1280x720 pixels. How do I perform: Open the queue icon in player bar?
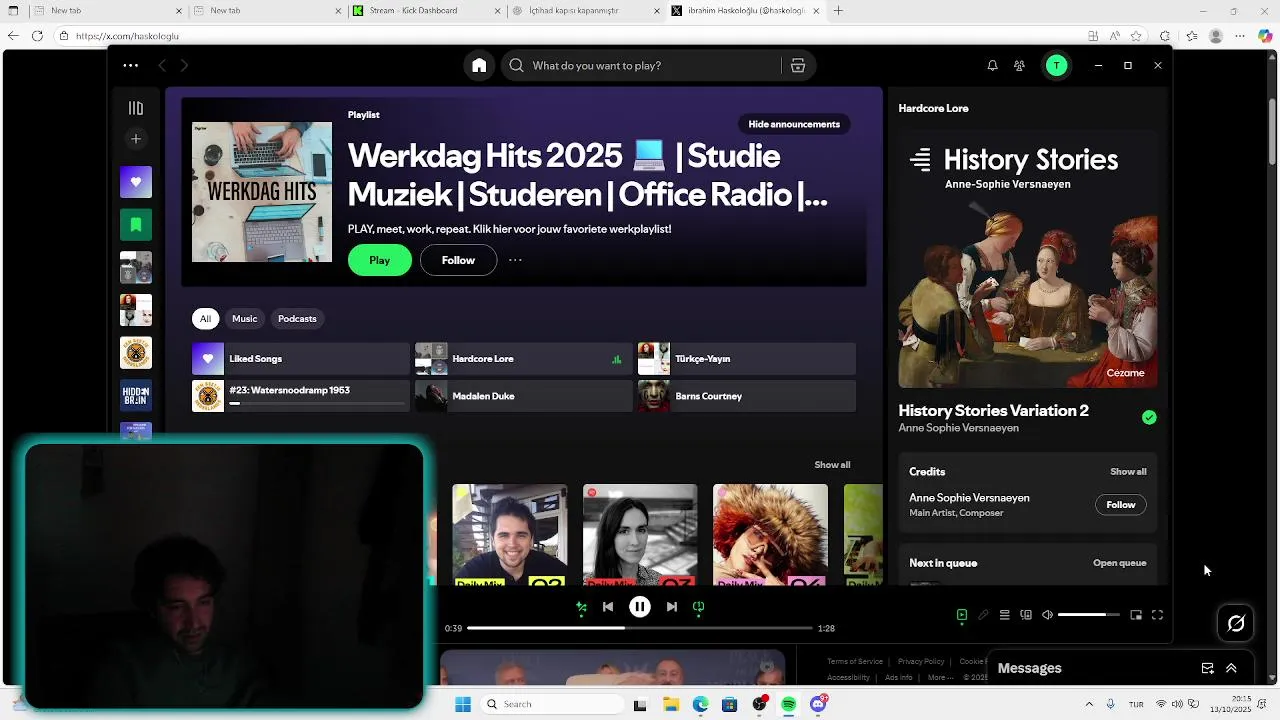coord(1004,615)
